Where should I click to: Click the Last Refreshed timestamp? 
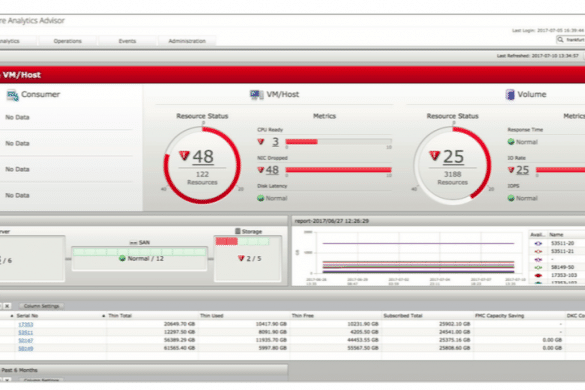pos(538,56)
